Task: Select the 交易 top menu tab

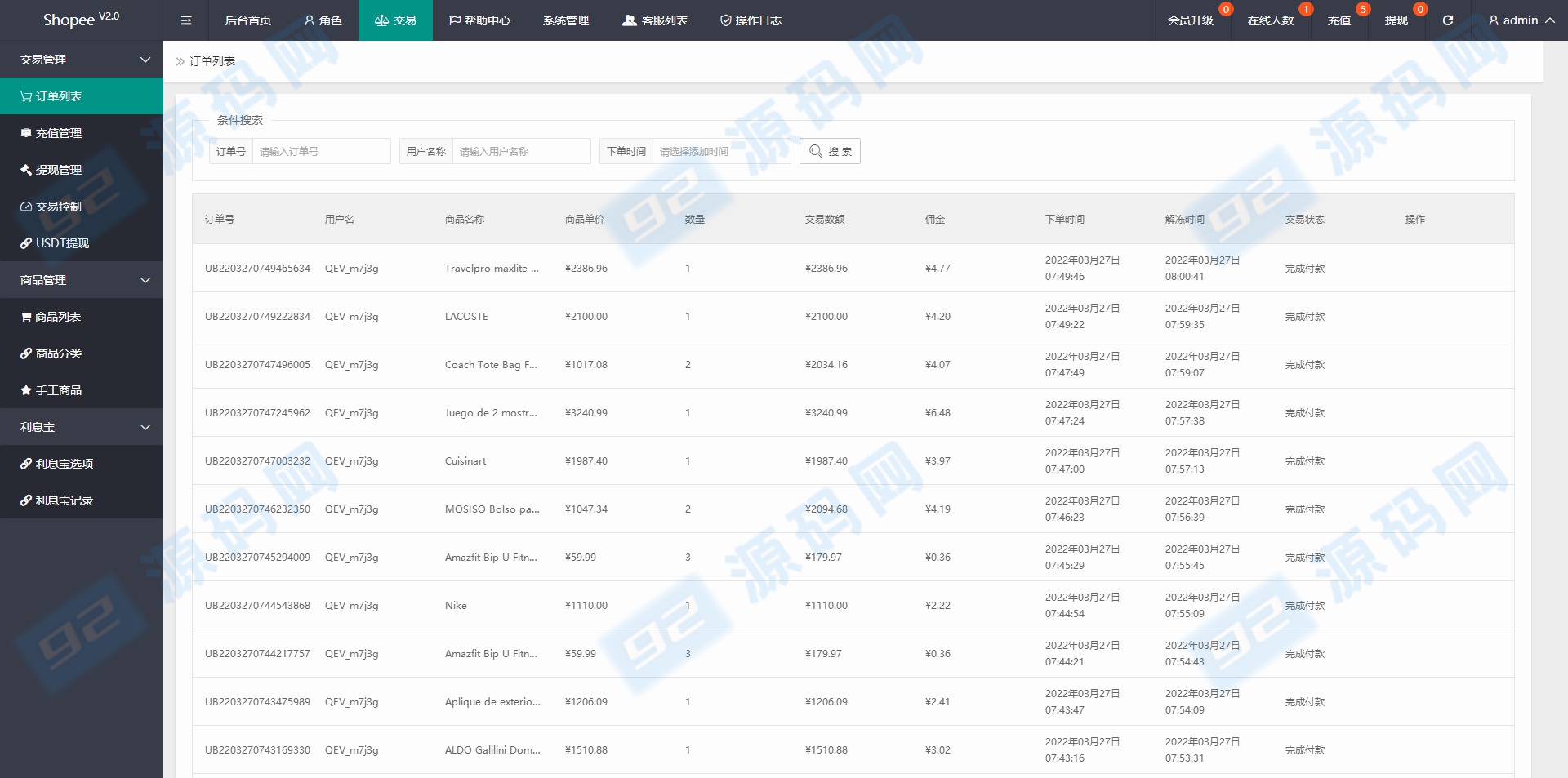Action: click(x=395, y=20)
